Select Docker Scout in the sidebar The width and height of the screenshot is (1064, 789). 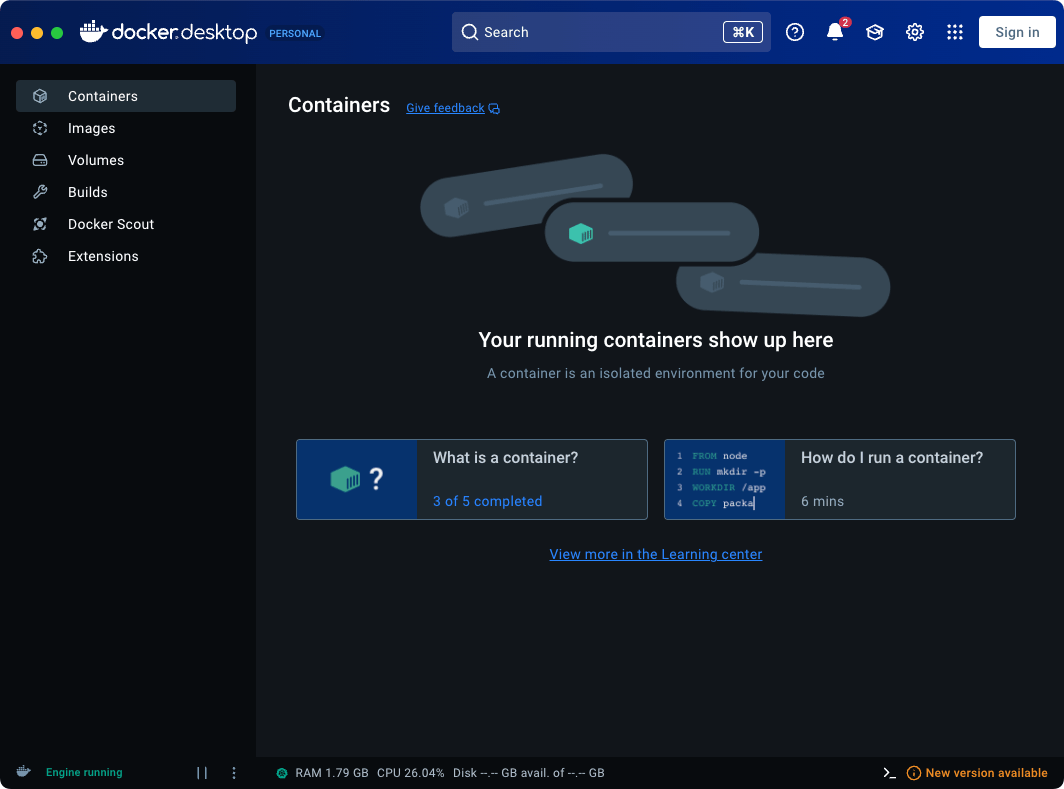(x=126, y=224)
